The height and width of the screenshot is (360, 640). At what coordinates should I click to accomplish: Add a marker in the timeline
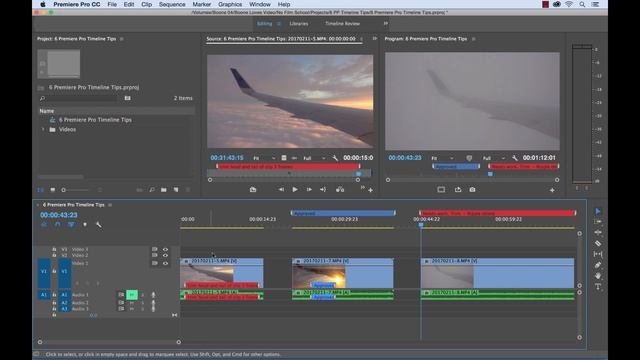[x=85, y=224]
